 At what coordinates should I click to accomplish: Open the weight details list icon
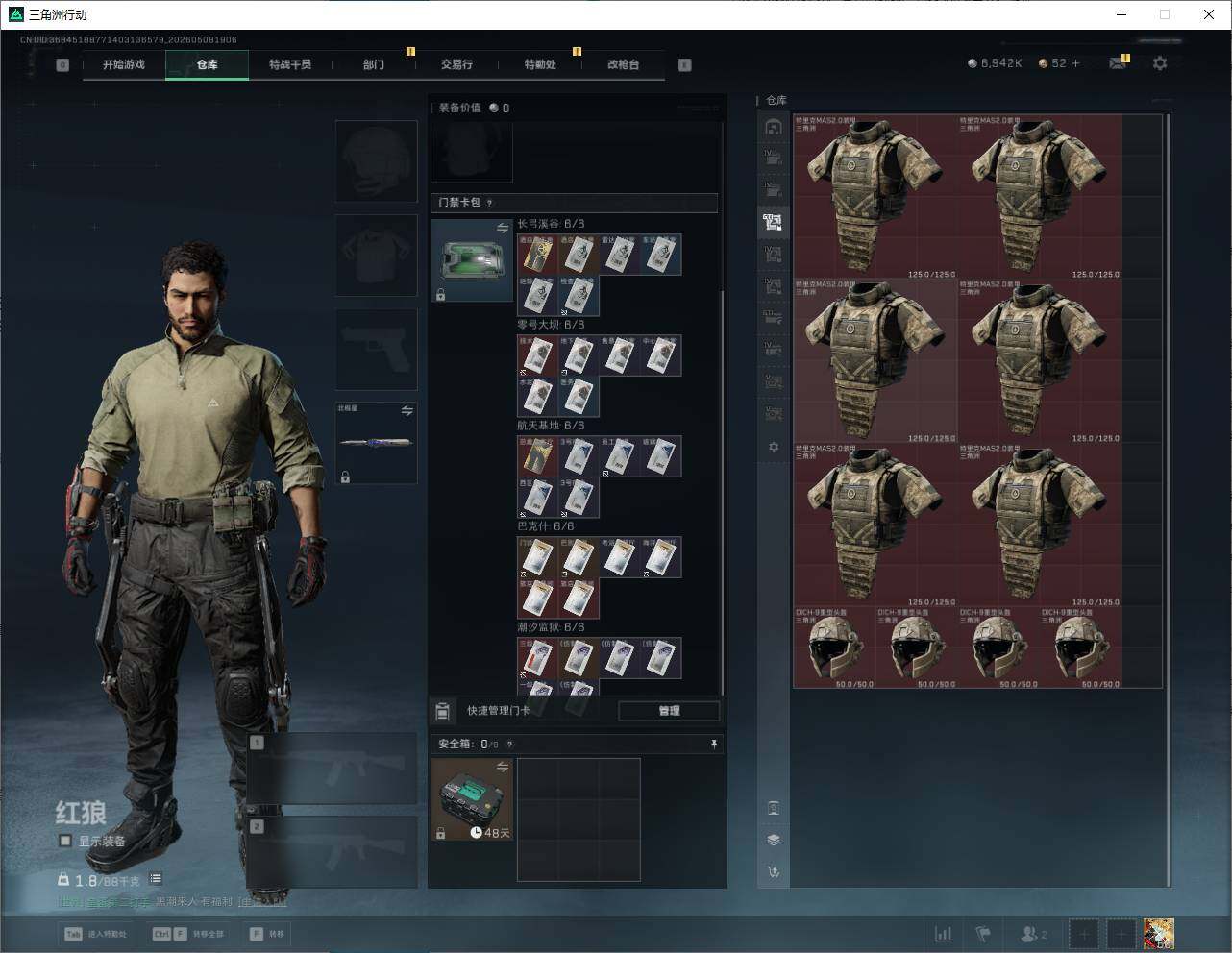click(x=156, y=879)
